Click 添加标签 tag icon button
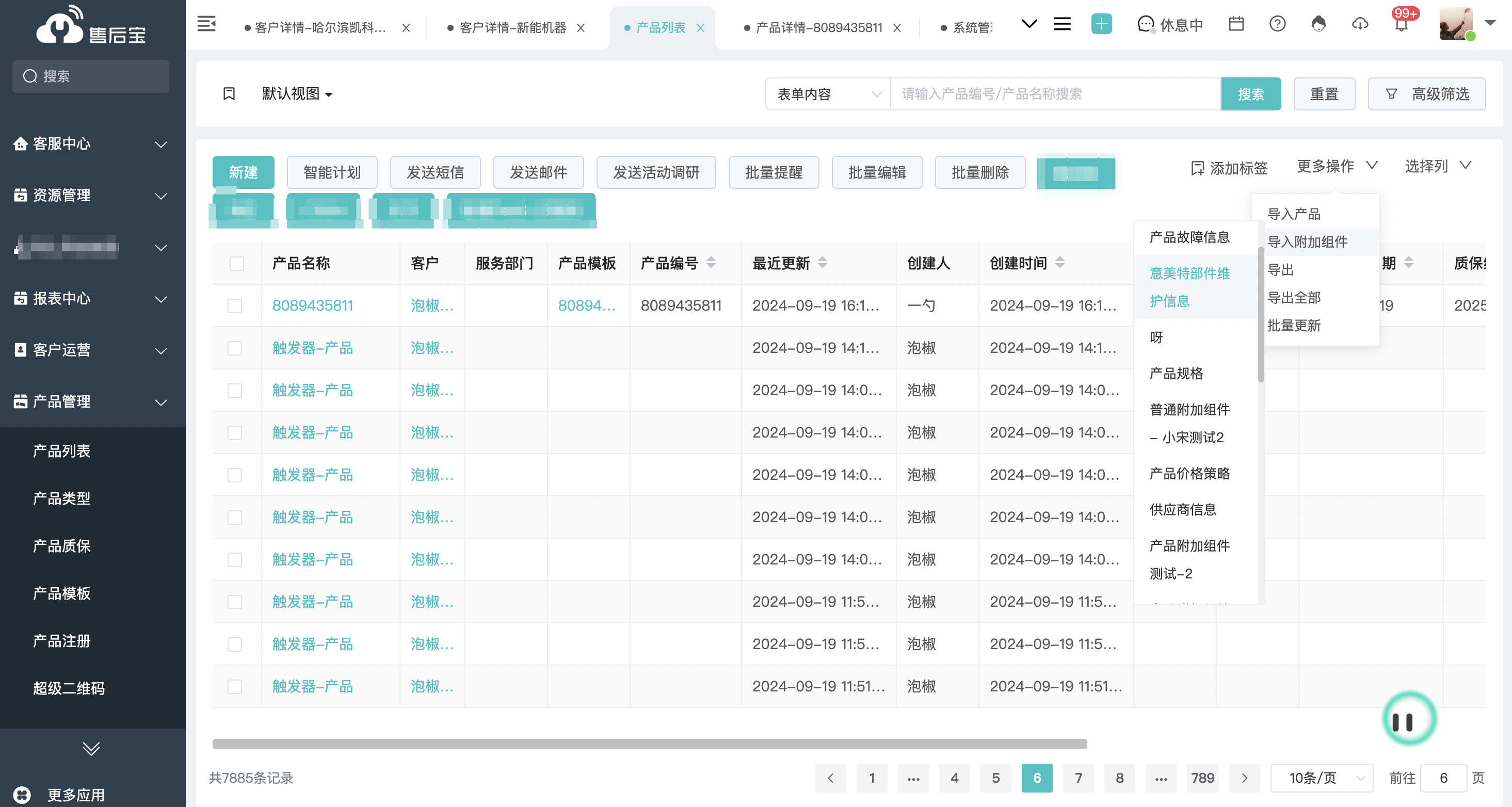Image resolution: width=1512 pixels, height=807 pixels. [1229, 168]
